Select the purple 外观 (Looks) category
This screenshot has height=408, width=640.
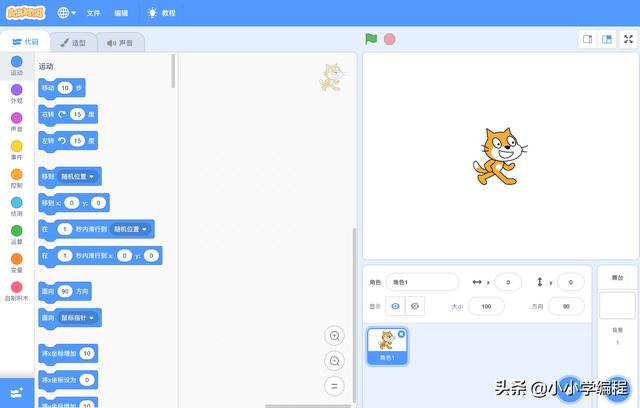[17, 94]
